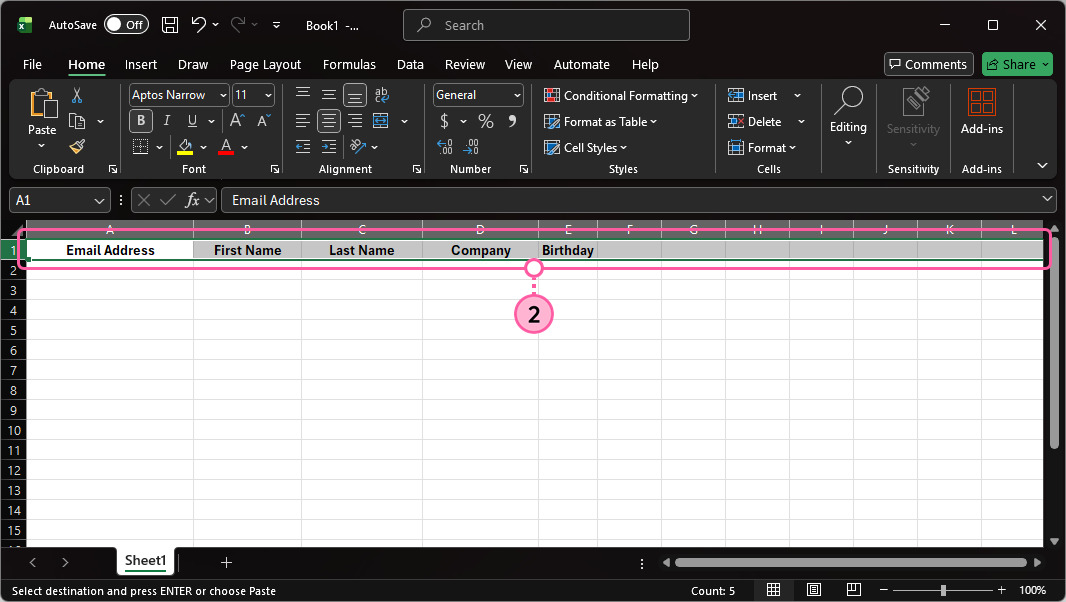The height and width of the screenshot is (602, 1066).
Task: Switch to the Formulas ribbon tab
Action: click(349, 64)
